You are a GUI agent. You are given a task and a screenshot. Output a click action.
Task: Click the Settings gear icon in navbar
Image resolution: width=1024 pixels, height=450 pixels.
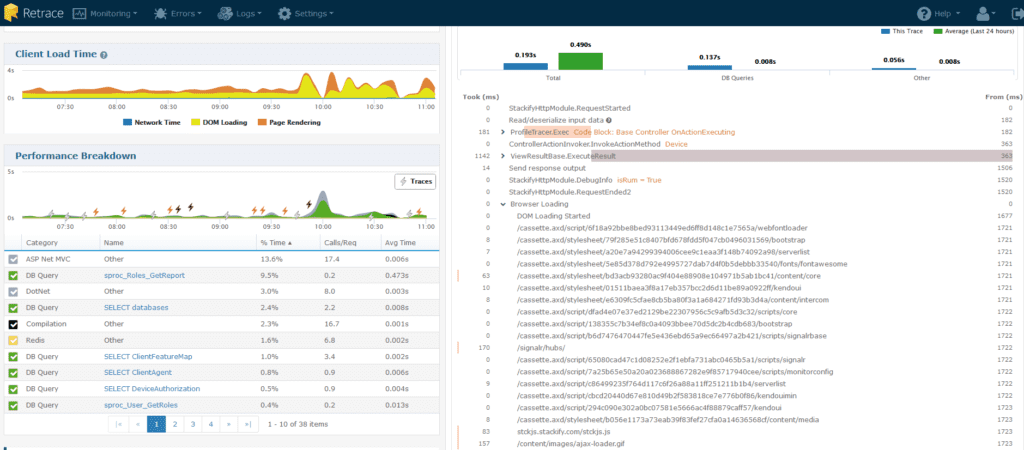pyautogui.click(x=284, y=13)
